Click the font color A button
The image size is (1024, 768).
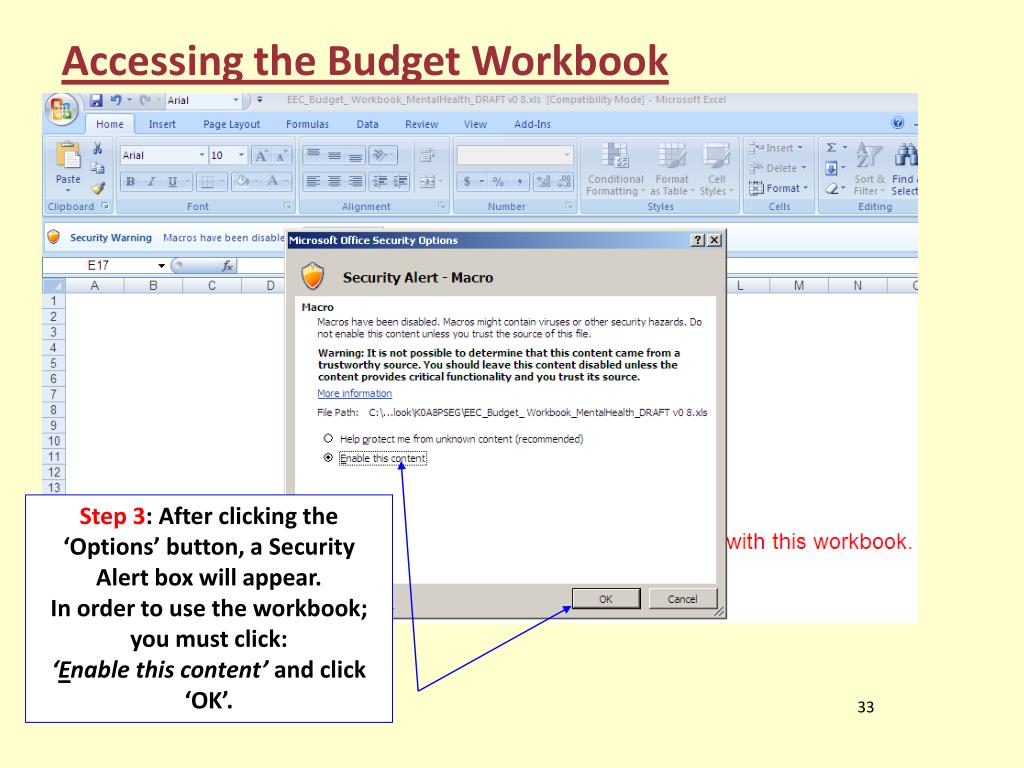click(x=272, y=181)
